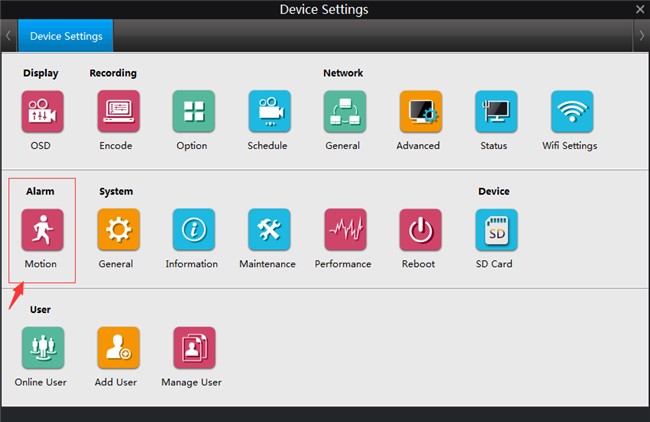
Task: Click the "Advanced" label
Action: click(x=418, y=146)
